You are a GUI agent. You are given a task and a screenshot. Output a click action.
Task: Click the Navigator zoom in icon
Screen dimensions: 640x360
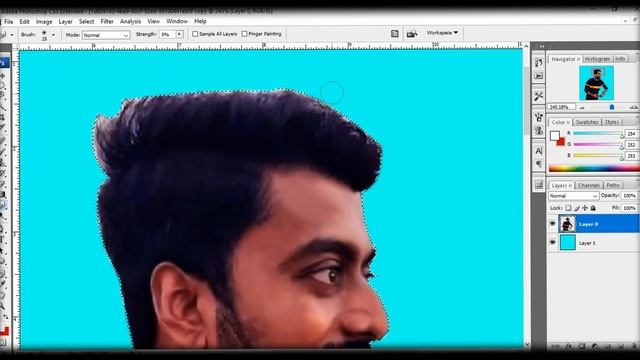coord(633,107)
